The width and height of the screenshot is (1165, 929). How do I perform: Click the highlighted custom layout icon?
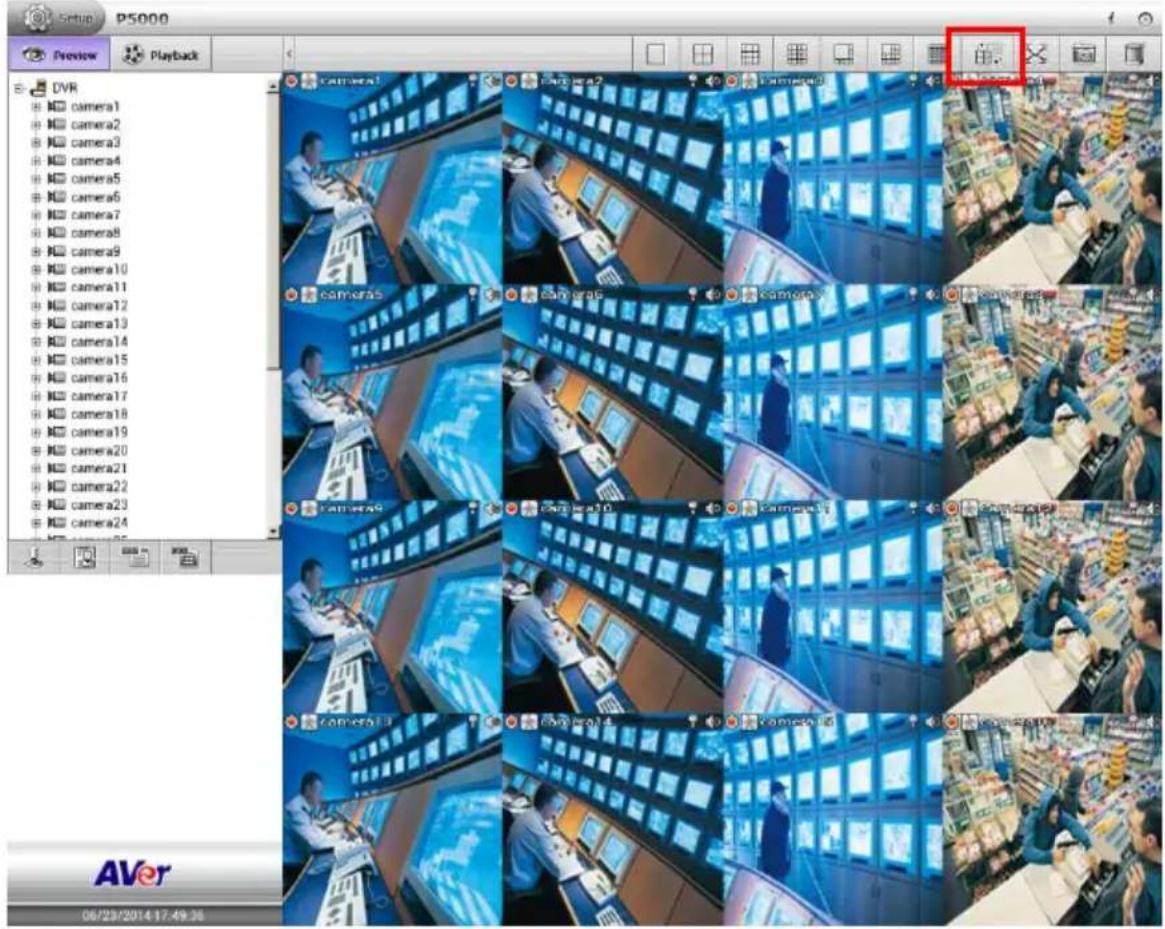click(x=987, y=55)
